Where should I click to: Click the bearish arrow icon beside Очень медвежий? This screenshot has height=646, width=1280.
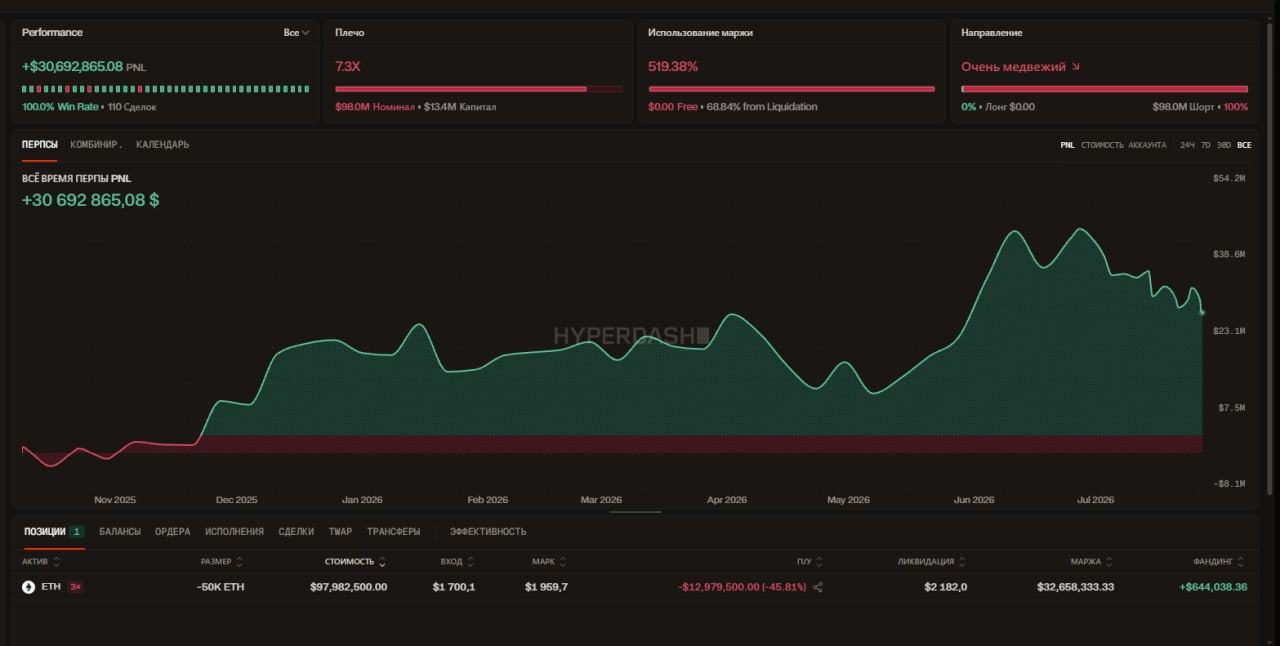1076,67
